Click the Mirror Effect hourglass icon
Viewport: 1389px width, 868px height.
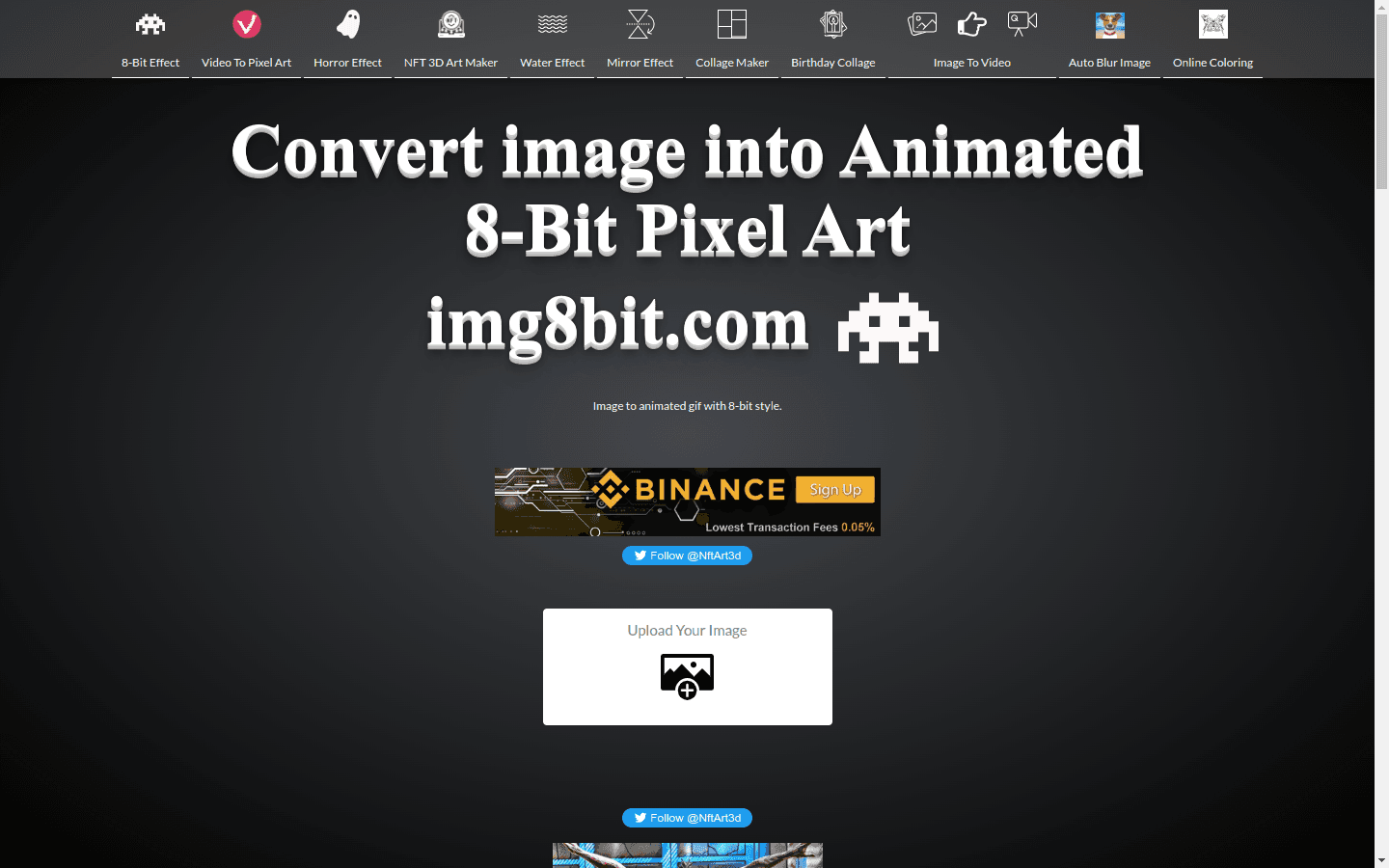pyautogui.click(x=640, y=24)
